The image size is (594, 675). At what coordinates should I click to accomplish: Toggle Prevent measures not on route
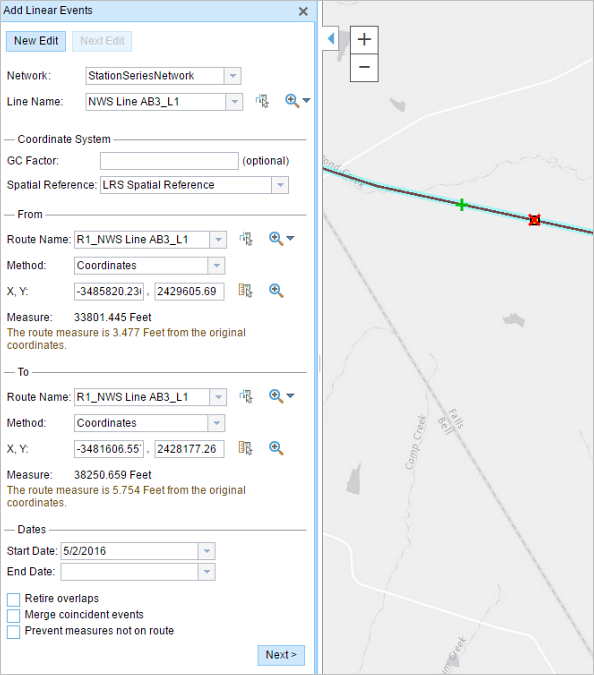click(x=13, y=632)
